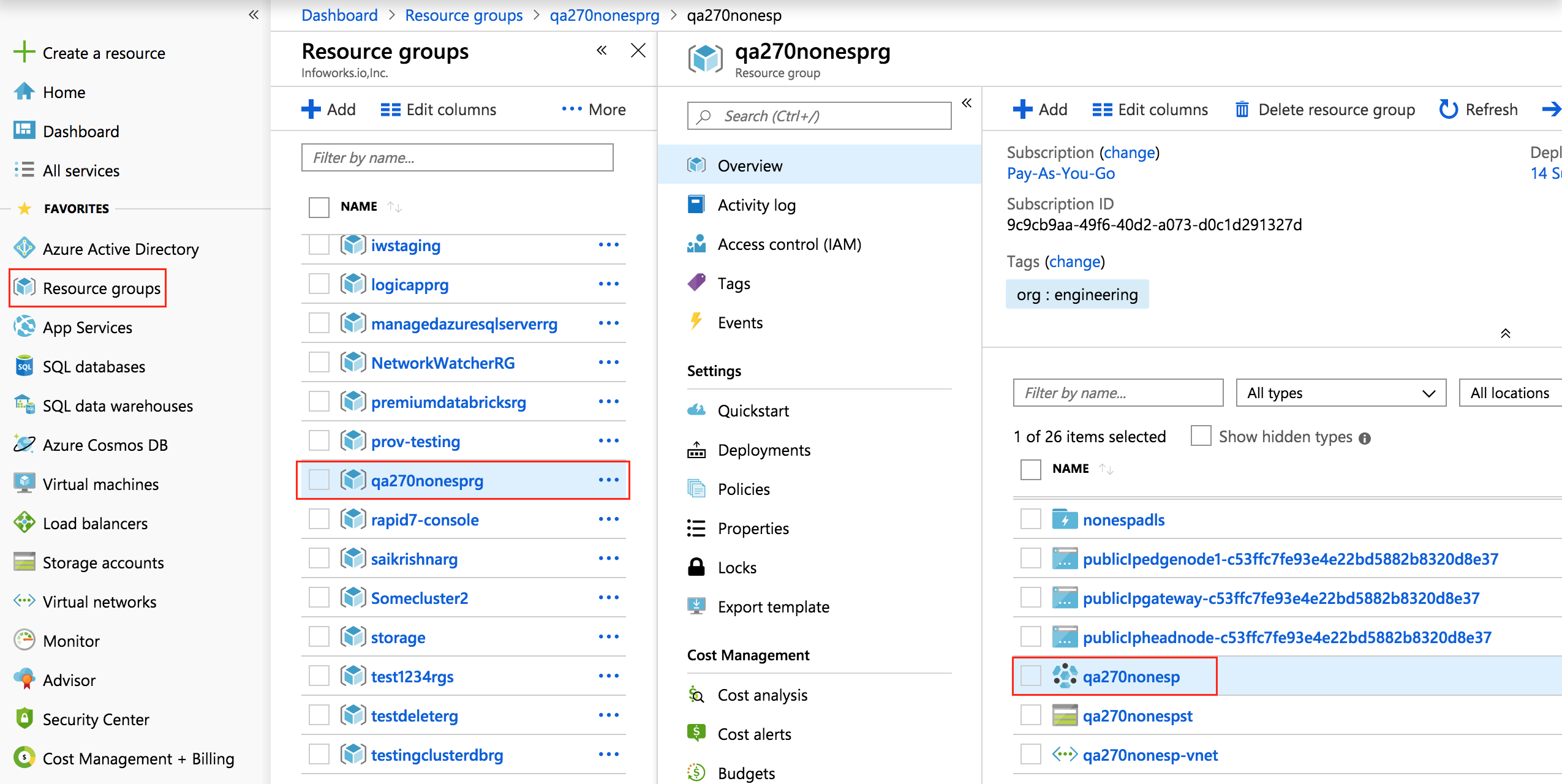Click the qa270nonesp cluster icon

pyautogui.click(x=1065, y=676)
